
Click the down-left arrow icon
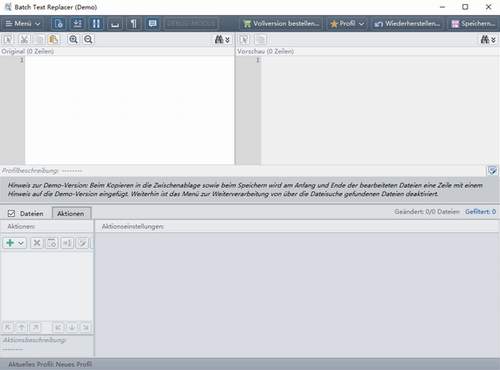click(58, 328)
